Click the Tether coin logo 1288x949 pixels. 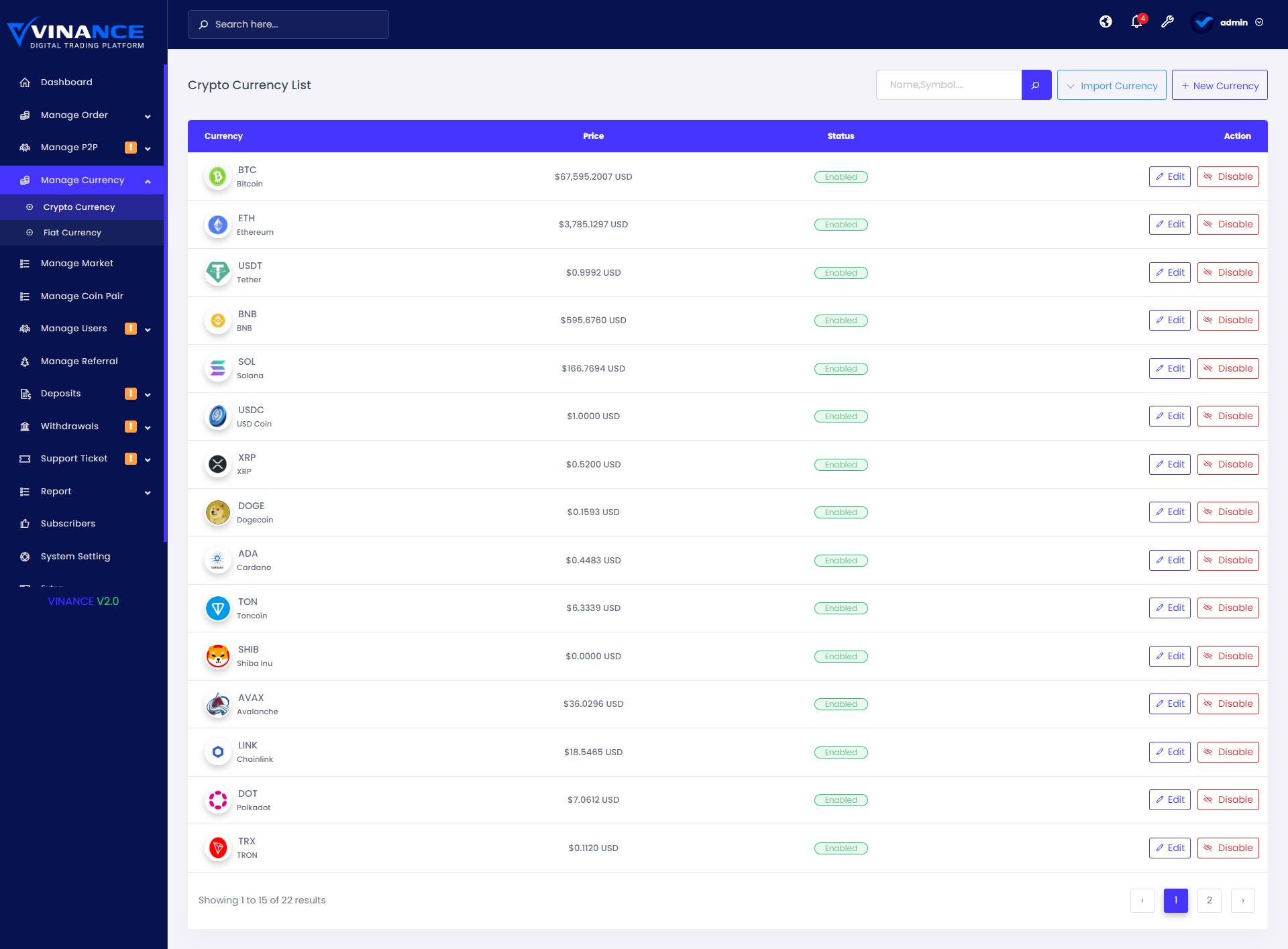[217, 272]
